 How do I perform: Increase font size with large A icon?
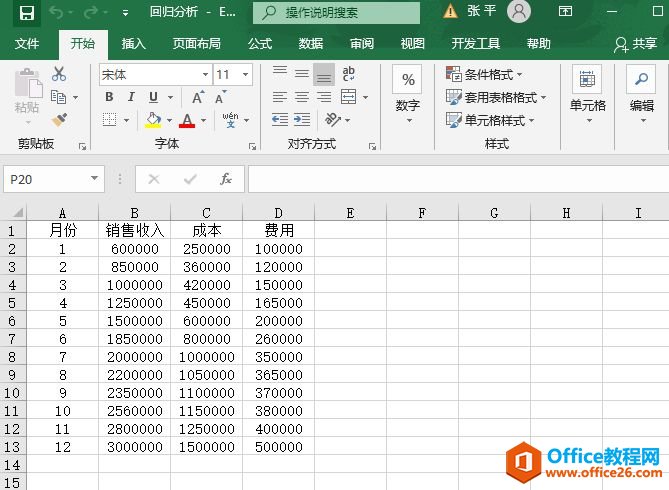click(198, 97)
